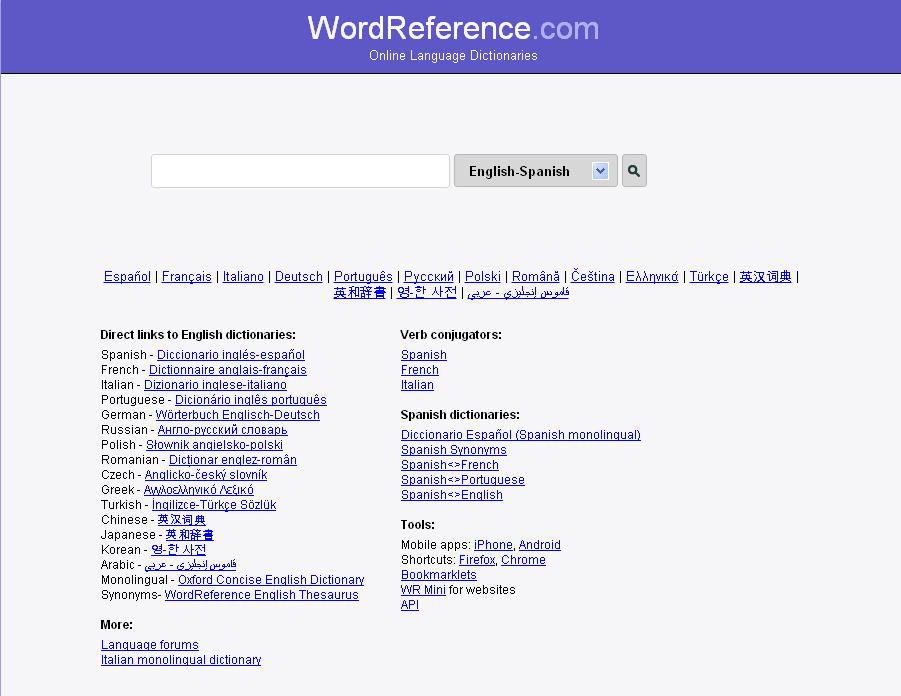
Task: Open Dictionnaire anglais-français link
Action: click(228, 370)
